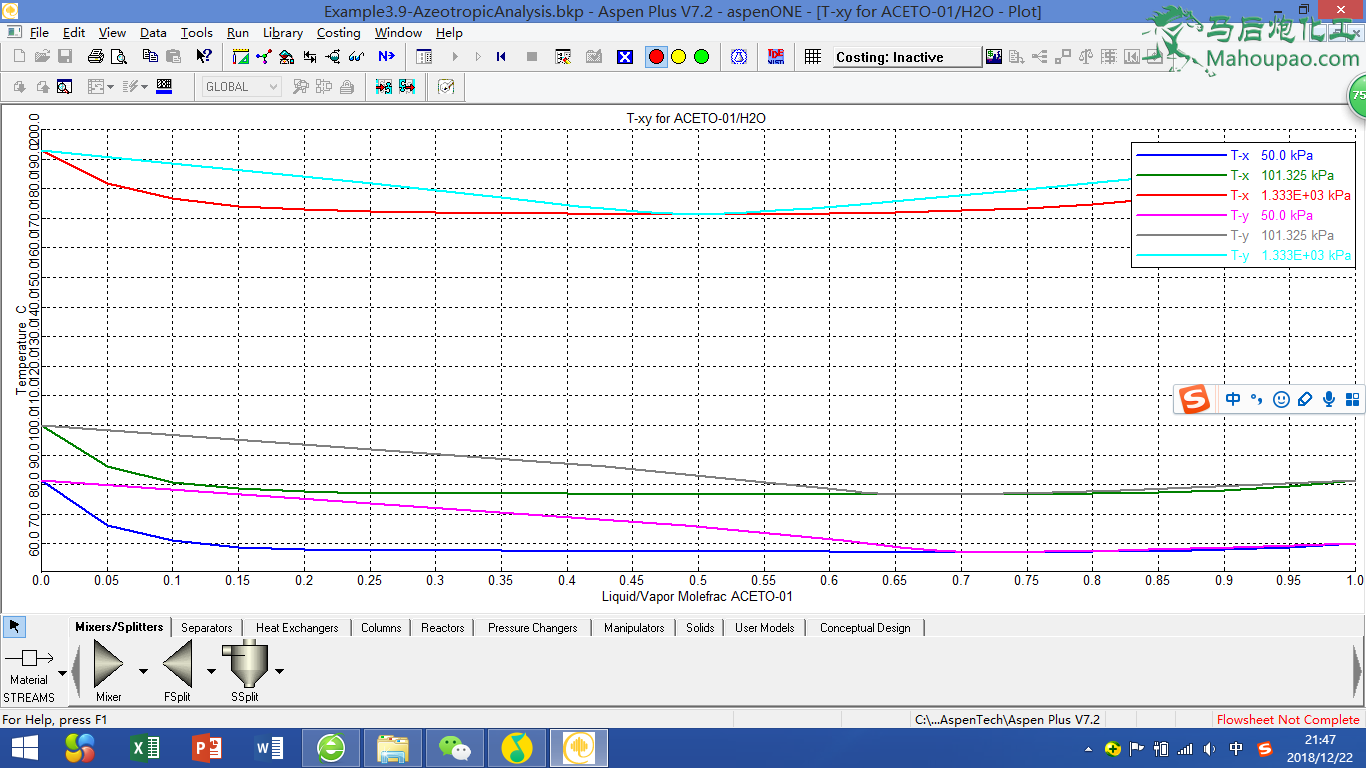Click the Print toolbar icon
The height and width of the screenshot is (768, 1366).
click(96, 57)
